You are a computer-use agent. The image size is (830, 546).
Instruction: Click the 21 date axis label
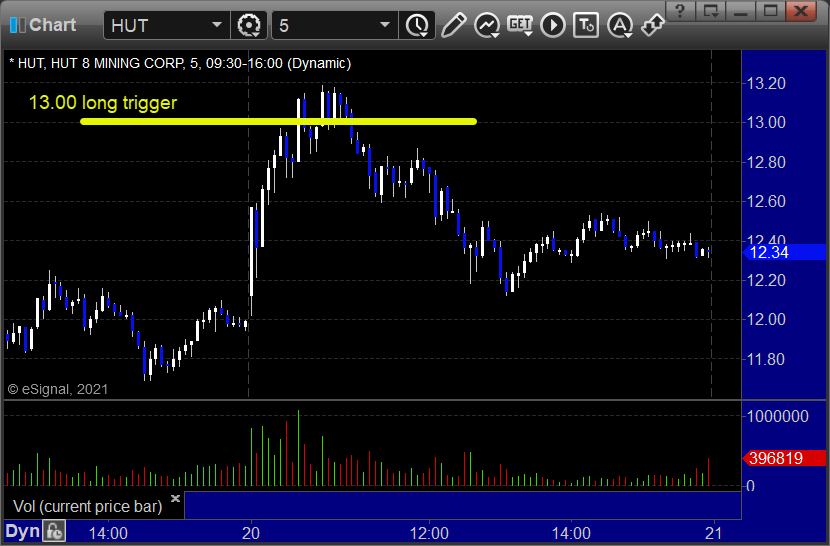[x=714, y=533]
